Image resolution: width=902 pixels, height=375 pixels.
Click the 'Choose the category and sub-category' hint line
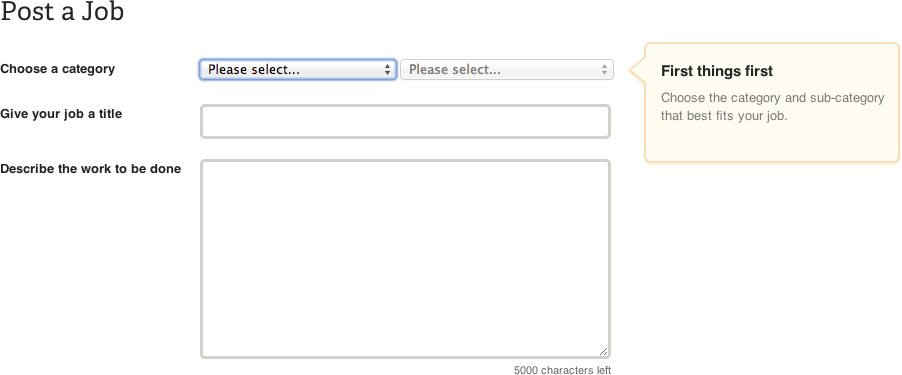coord(773,98)
